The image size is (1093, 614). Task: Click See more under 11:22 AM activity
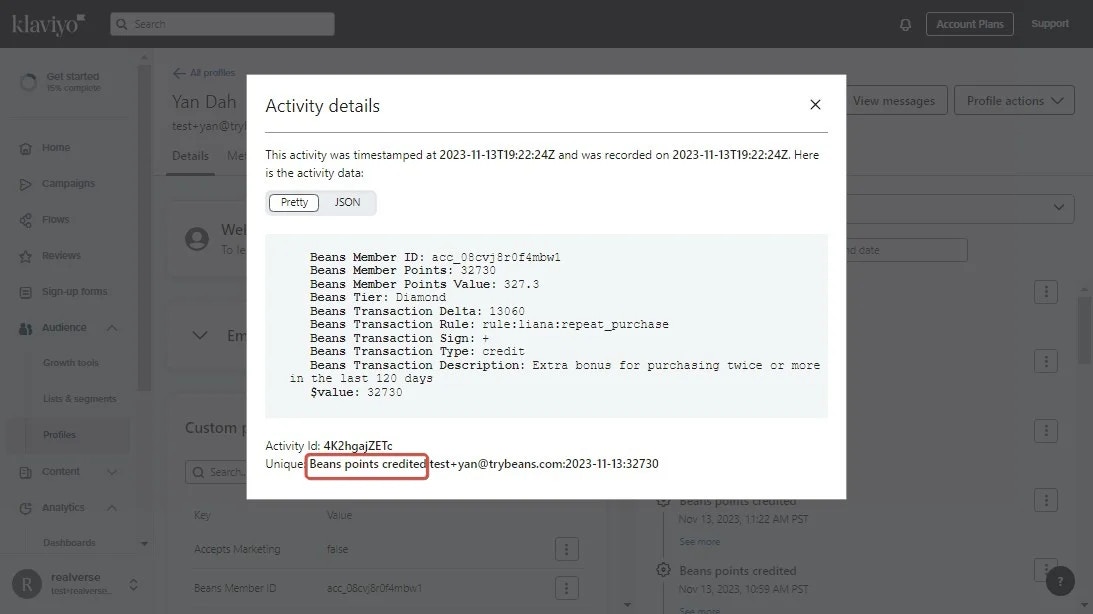[699, 542]
